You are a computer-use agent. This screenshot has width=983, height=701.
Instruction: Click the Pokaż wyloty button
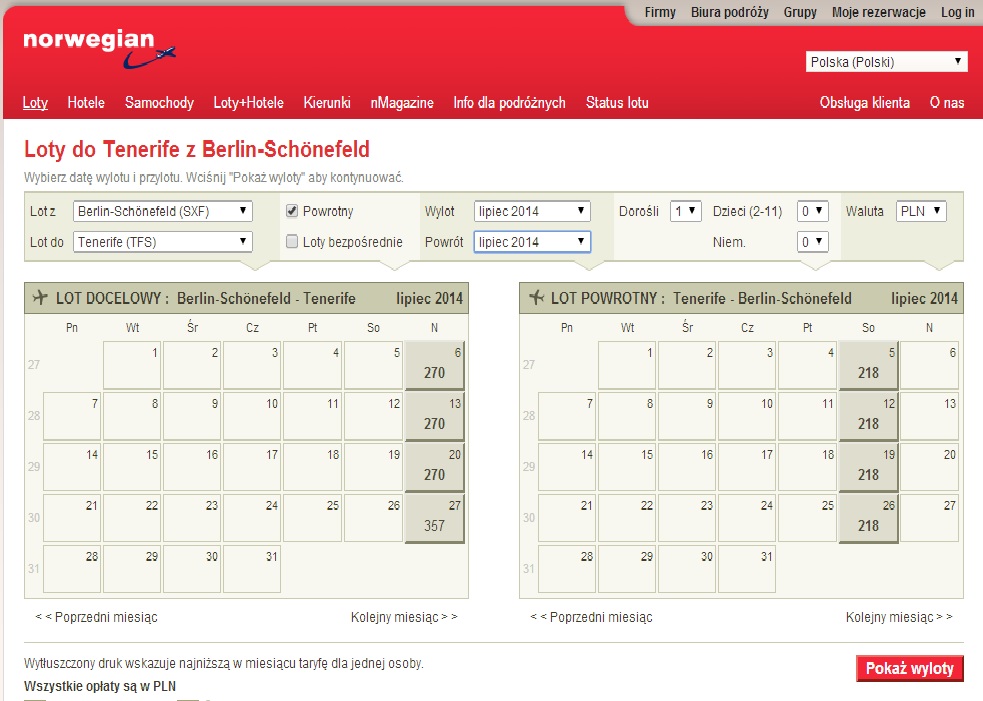click(910, 668)
